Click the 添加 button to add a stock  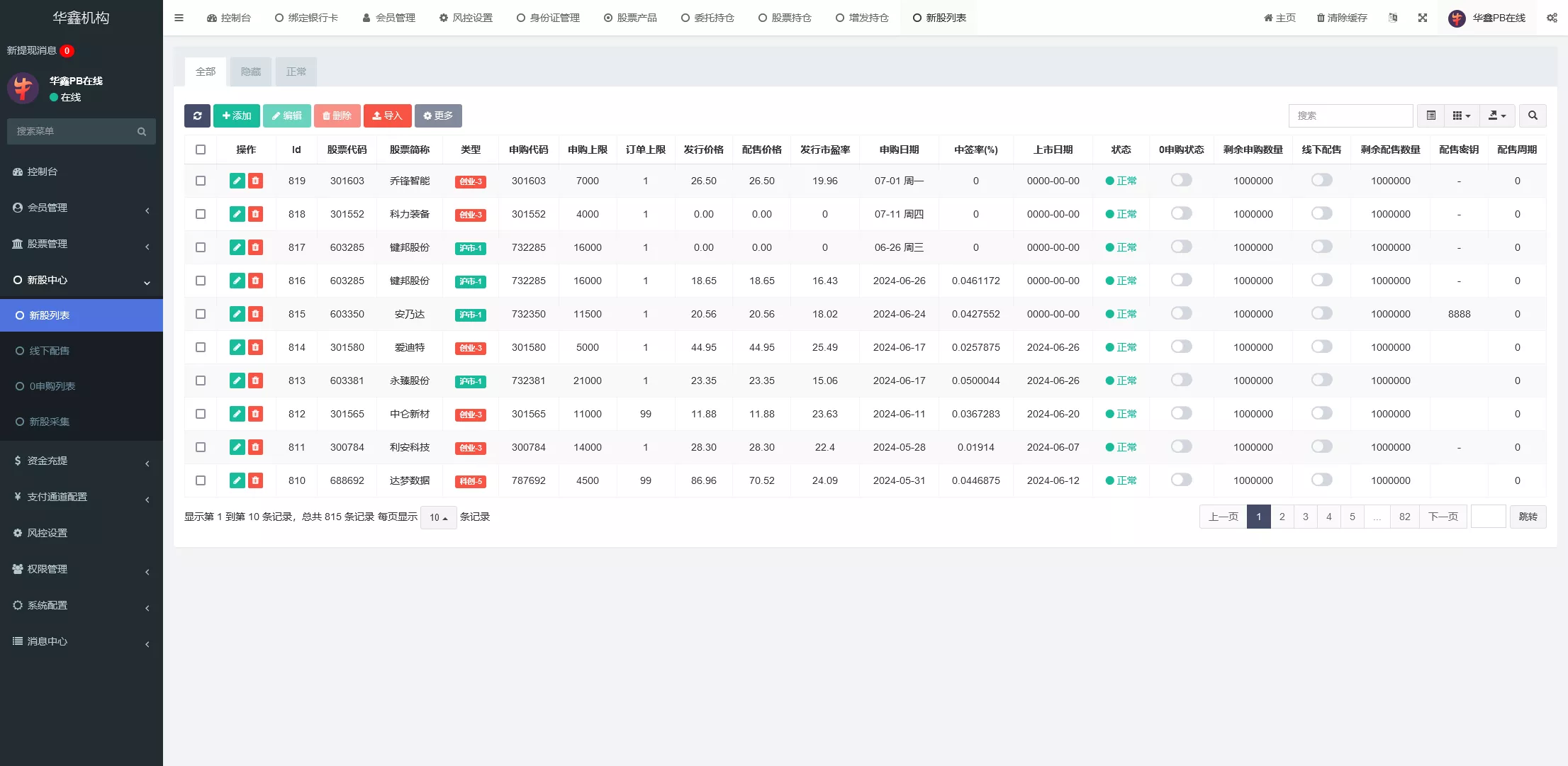(236, 116)
